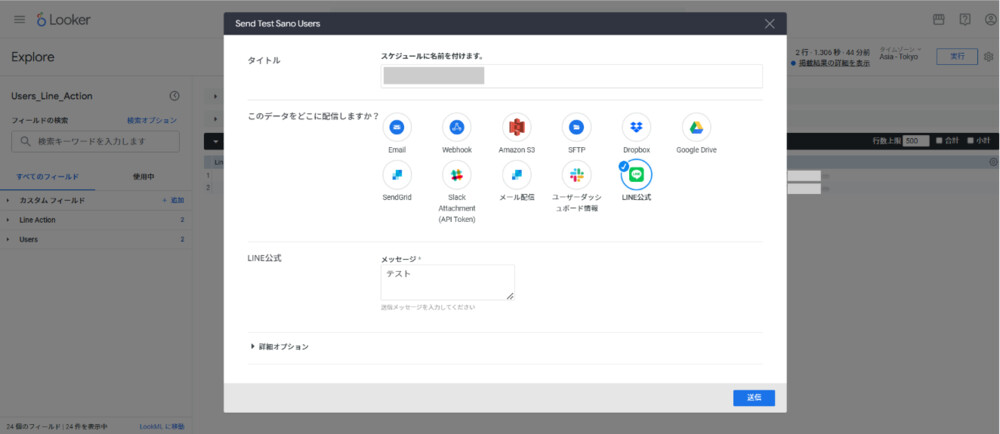The height and width of the screenshot is (434, 1000).
Task: Expand the Line Action field group
Action: [x=37, y=220]
